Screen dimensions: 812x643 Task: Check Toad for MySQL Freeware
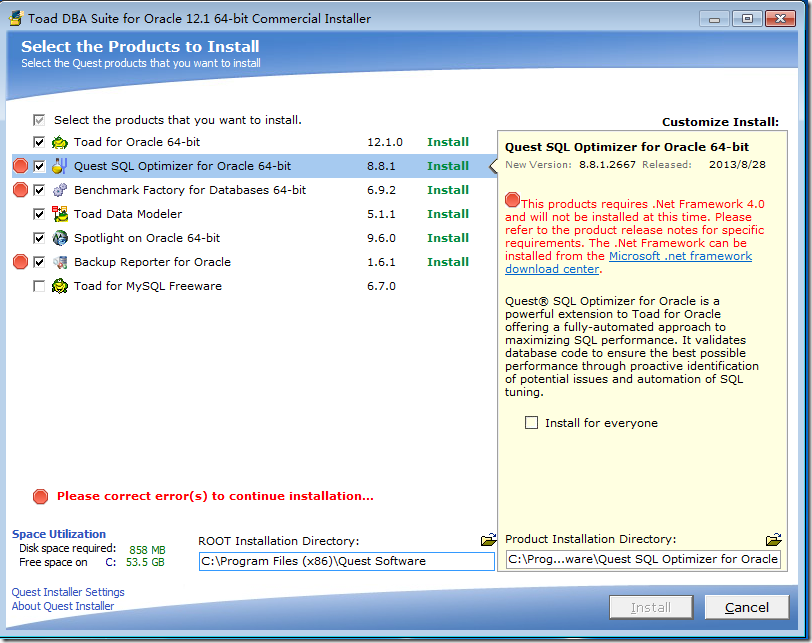[x=39, y=286]
